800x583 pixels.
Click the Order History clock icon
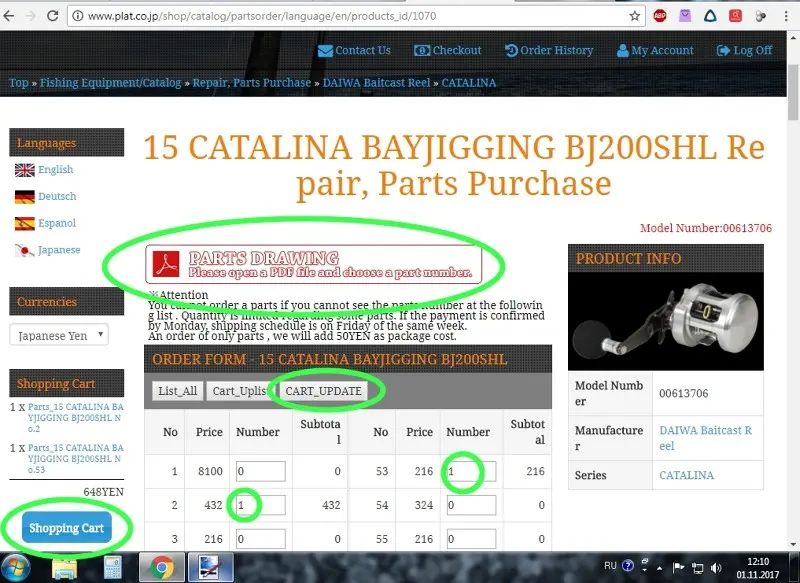511,50
